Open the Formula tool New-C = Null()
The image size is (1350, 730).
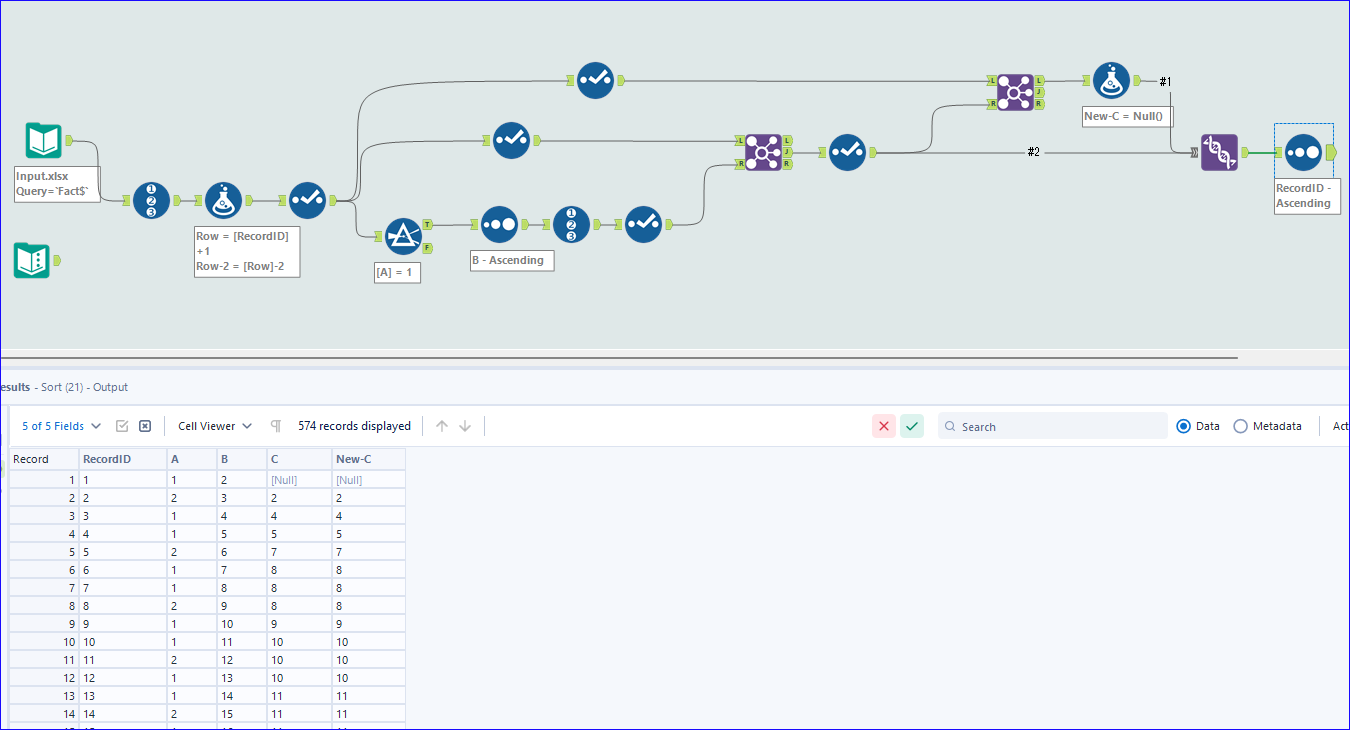1112,80
